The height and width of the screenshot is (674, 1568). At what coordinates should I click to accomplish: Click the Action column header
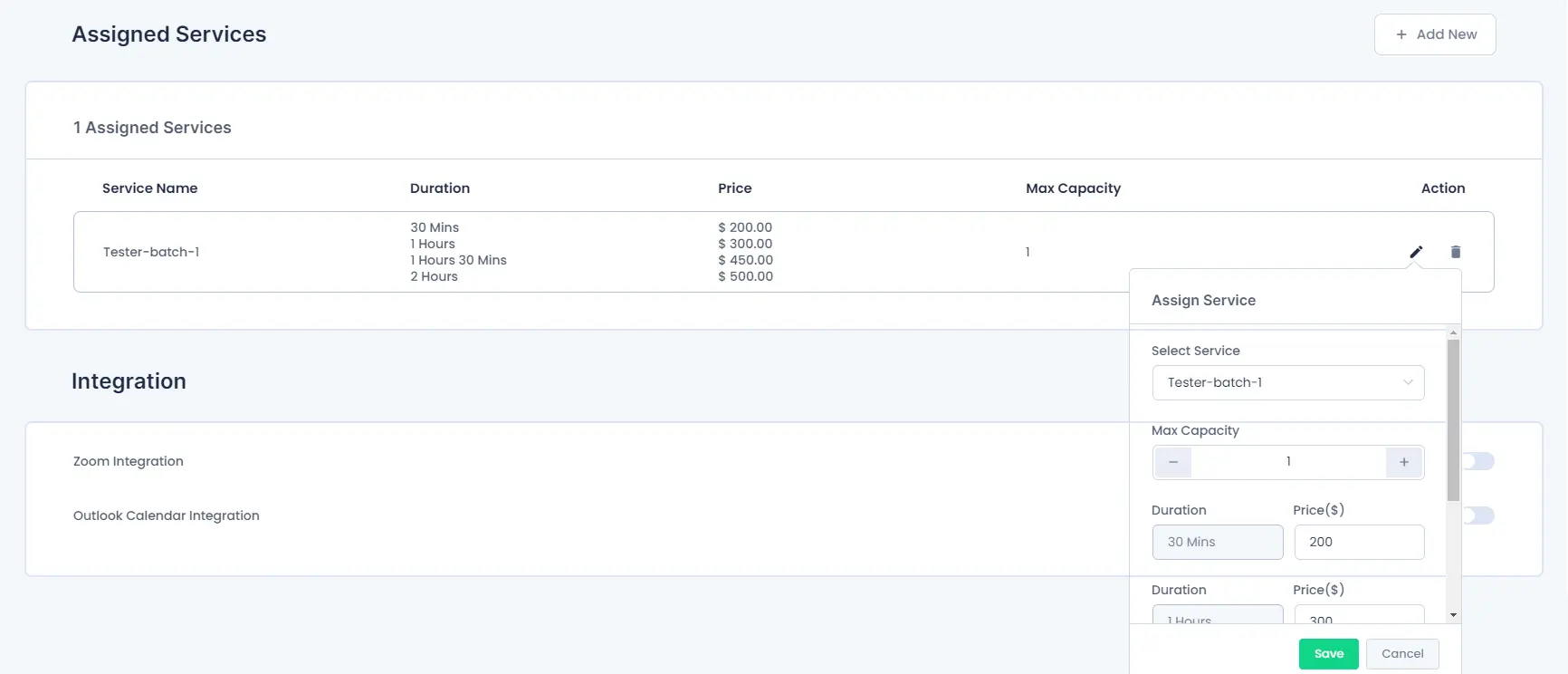[x=1443, y=188]
